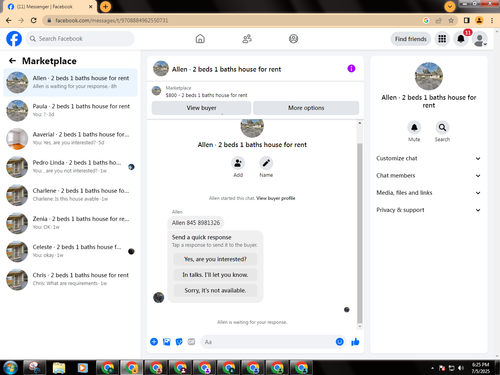This screenshot has height=375, width=500.
Task: Open the View buyer profile link
Action: point(276,198)
